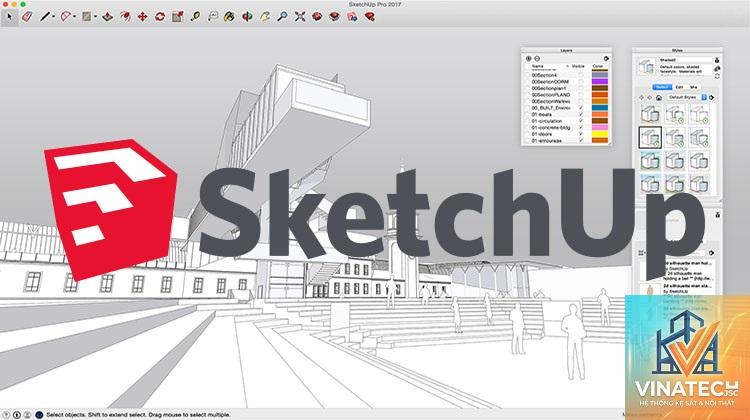Open the Styles panel details arrow
750x420 pixels.
712,97
